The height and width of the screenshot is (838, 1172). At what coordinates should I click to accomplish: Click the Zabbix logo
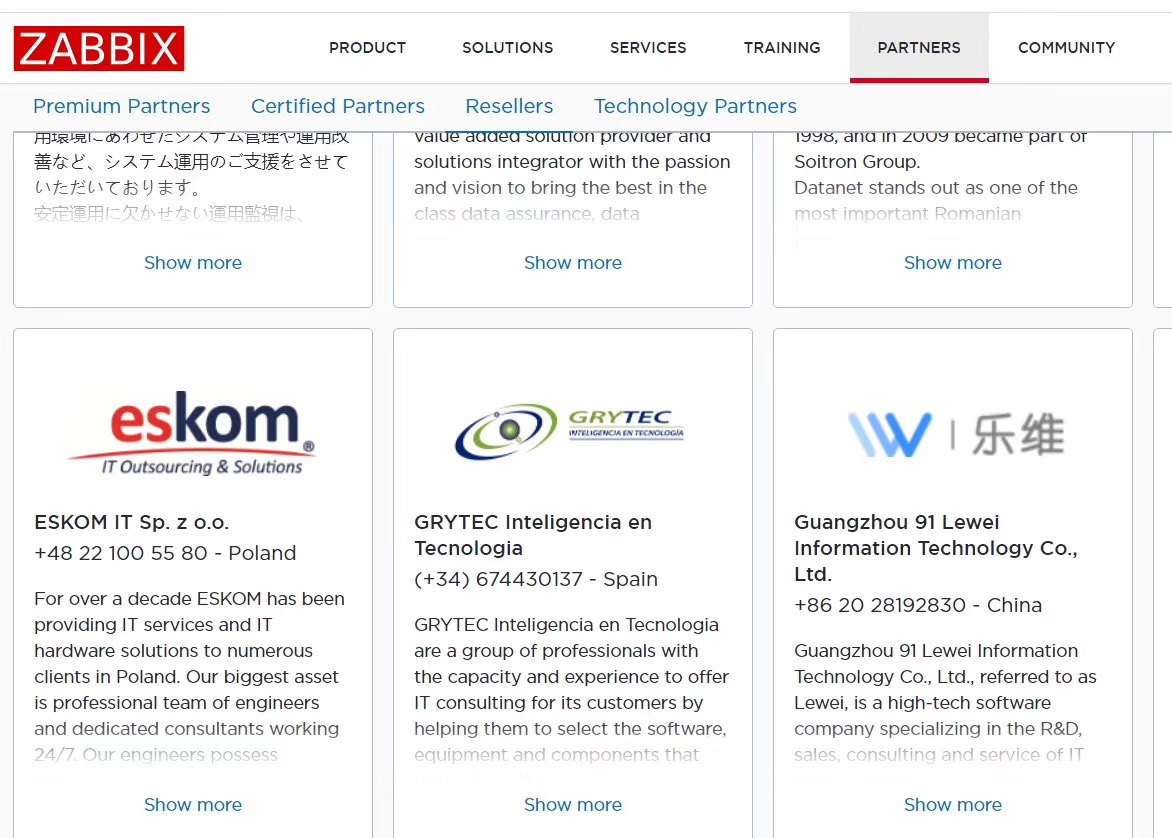tap(99, 49)
